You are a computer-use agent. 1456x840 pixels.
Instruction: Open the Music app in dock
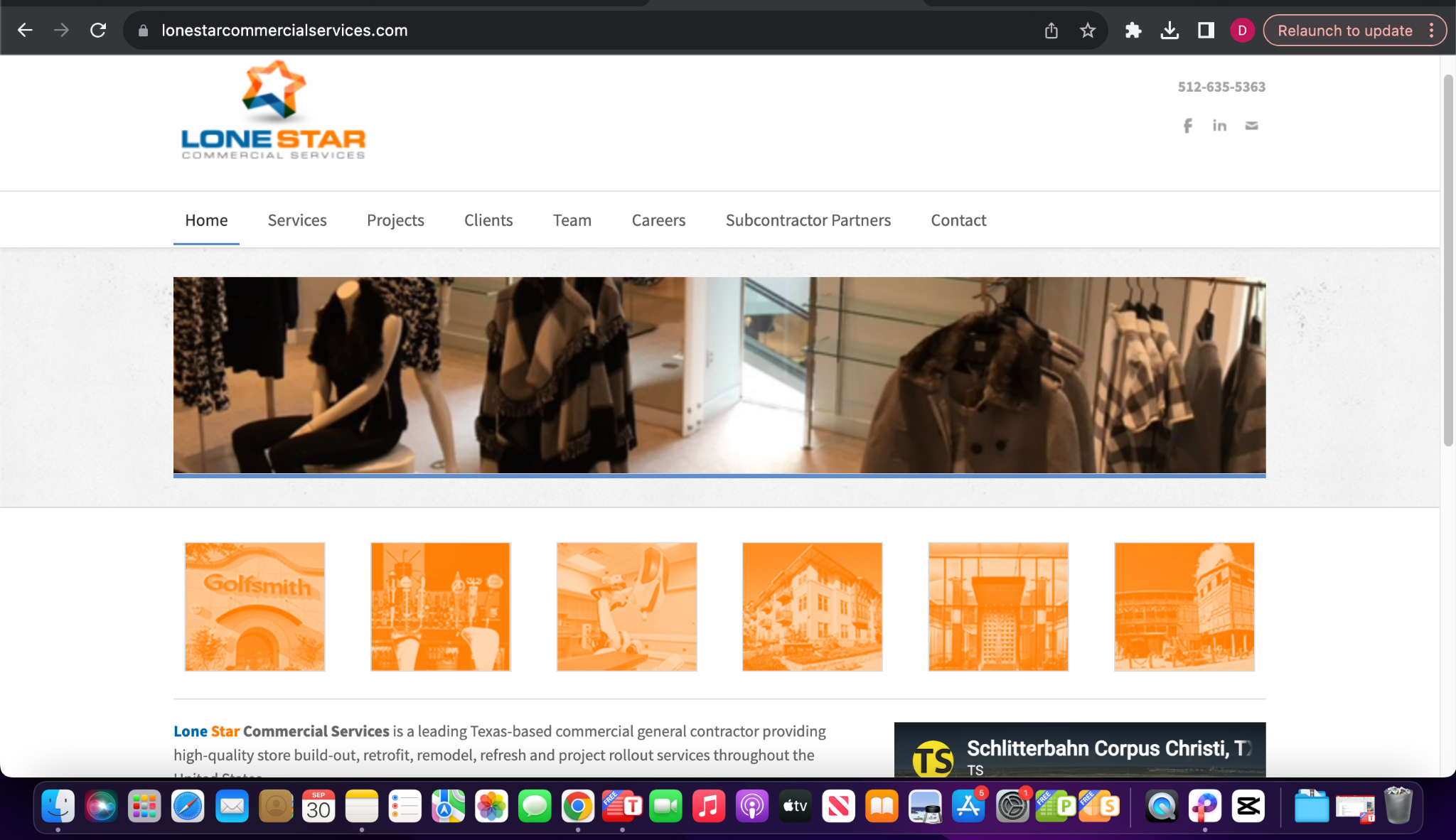point(709,807)
